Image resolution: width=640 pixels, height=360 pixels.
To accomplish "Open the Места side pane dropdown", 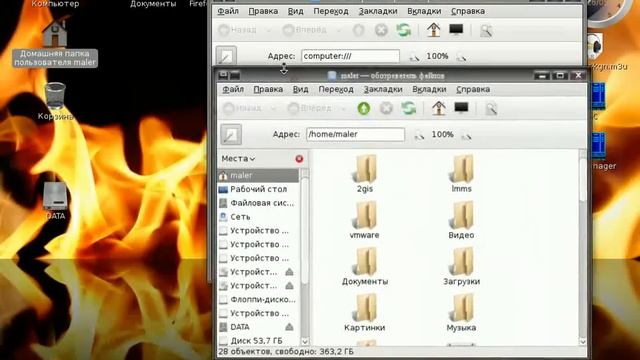I will click(238, 159).
